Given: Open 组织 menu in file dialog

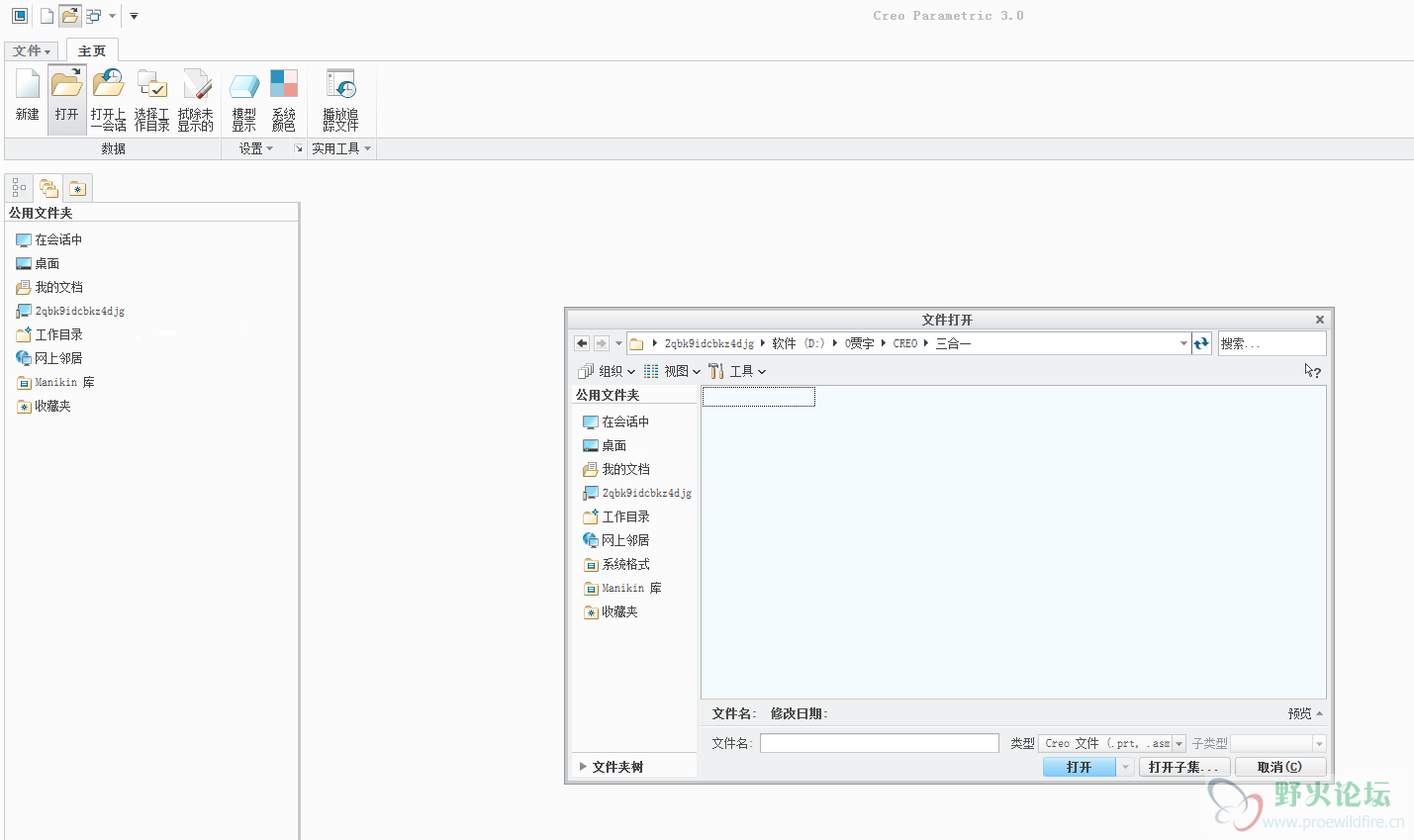Looking at the screenshot, I should tap(607, 371).
